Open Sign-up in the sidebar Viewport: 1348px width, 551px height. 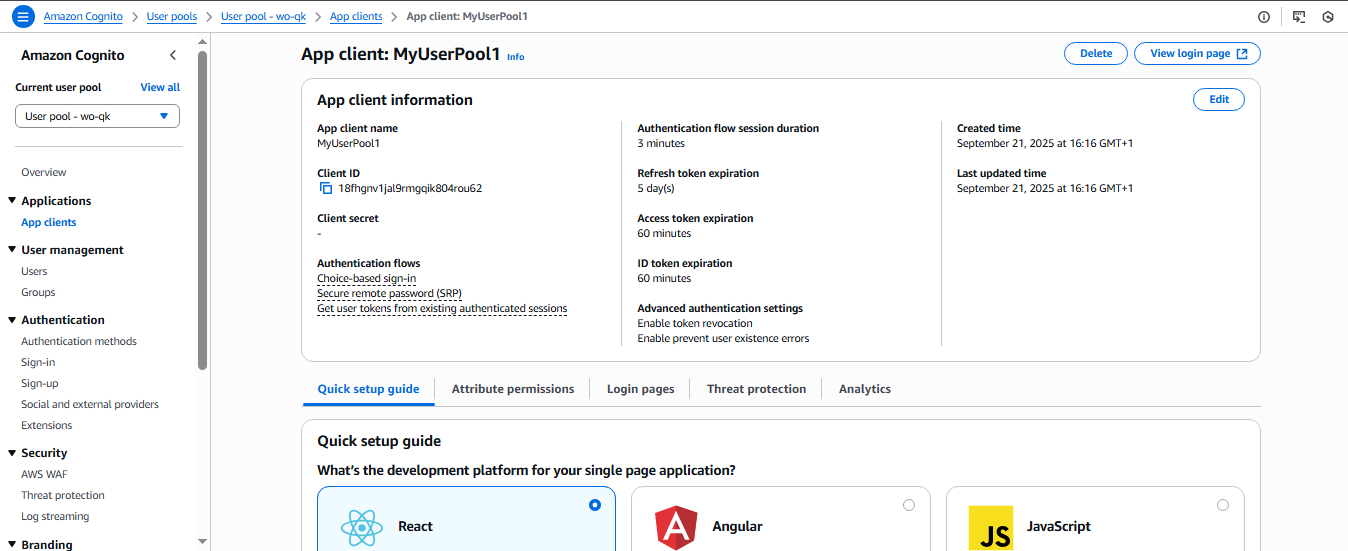(40, 384)
